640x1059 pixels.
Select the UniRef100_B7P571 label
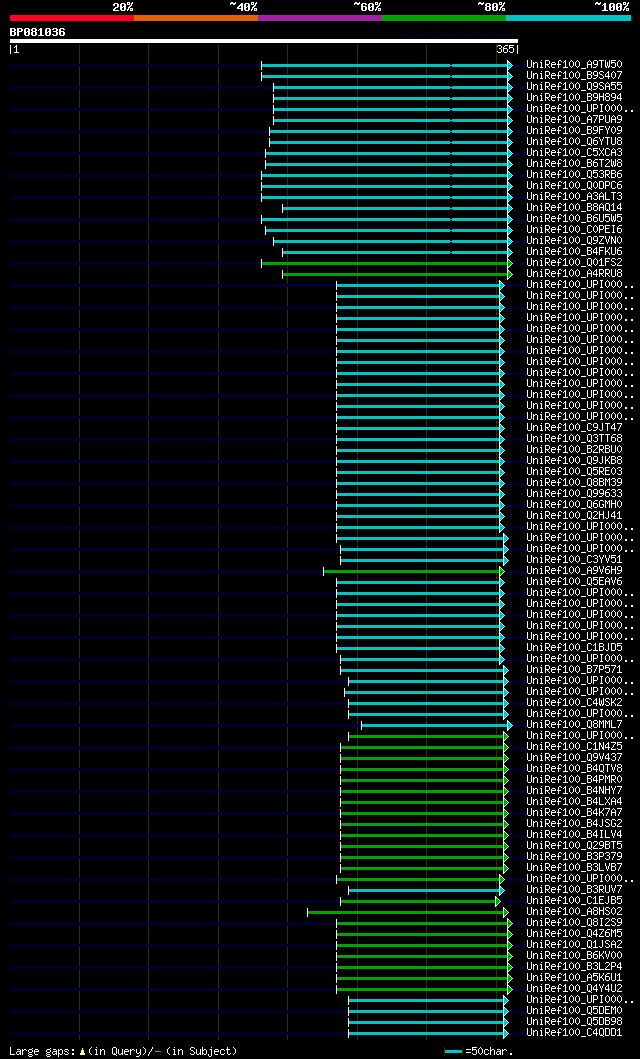coord(575,670)
